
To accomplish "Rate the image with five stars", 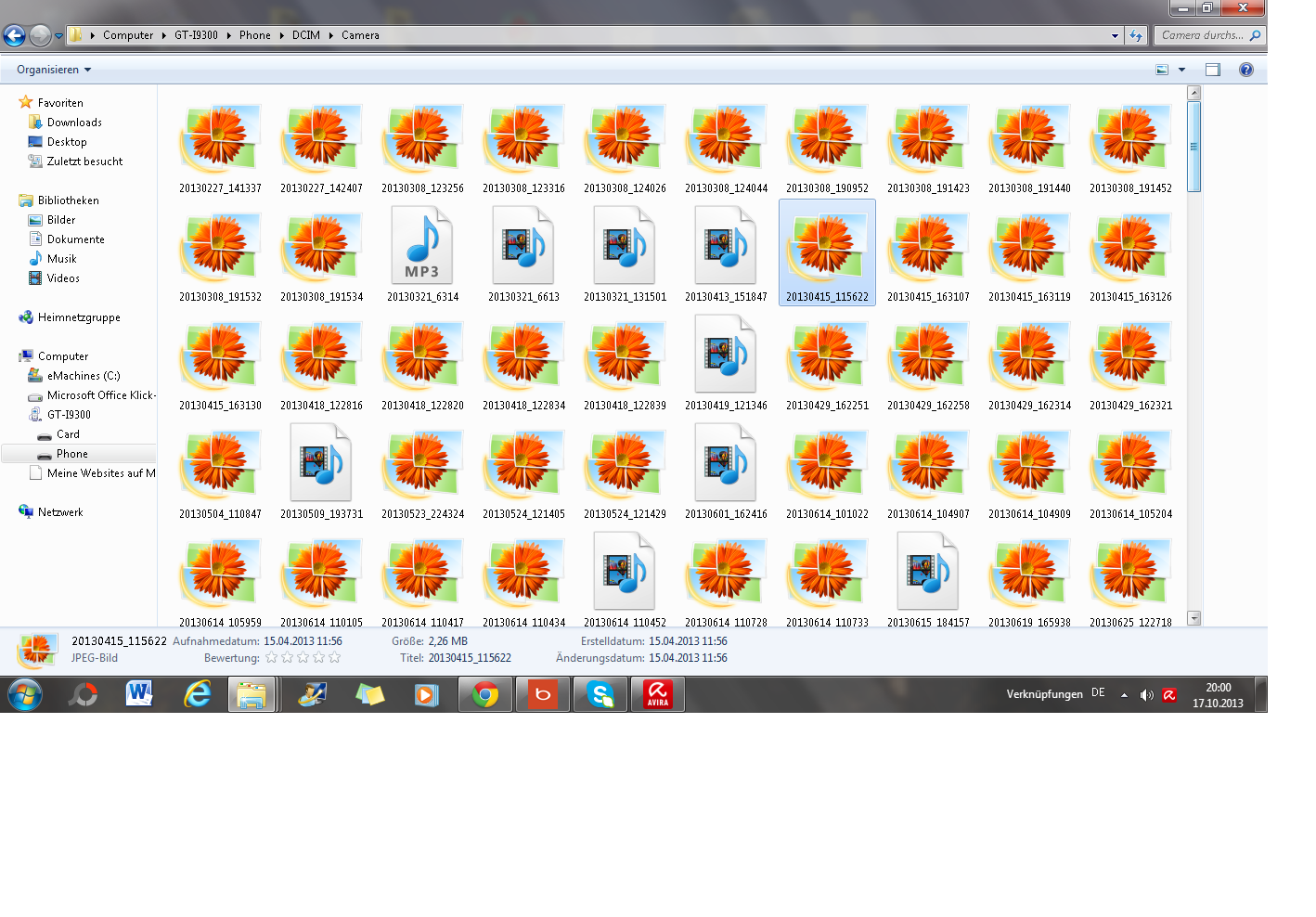I will coord(334,658).
